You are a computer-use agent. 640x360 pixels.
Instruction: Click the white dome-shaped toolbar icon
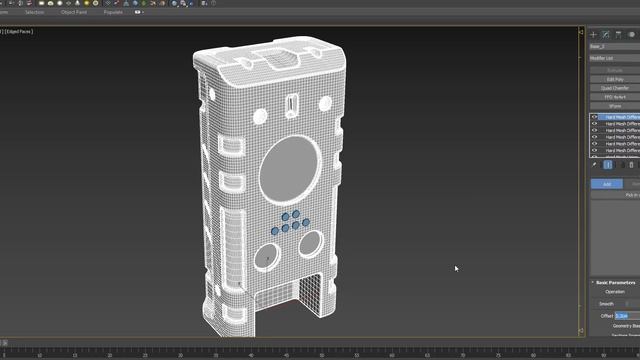(x=51, y=3)
